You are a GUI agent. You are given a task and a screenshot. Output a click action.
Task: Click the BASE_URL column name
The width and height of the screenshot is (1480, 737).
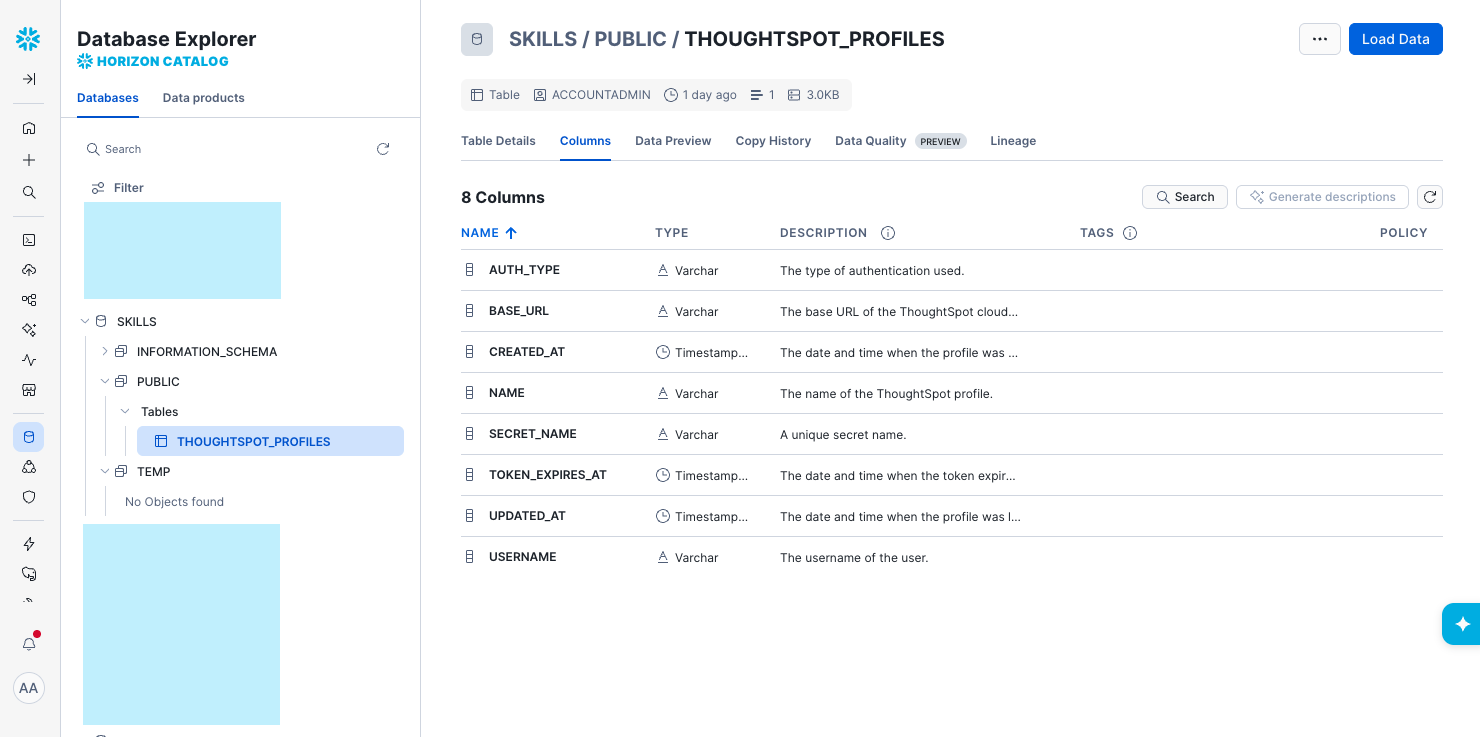519,311
